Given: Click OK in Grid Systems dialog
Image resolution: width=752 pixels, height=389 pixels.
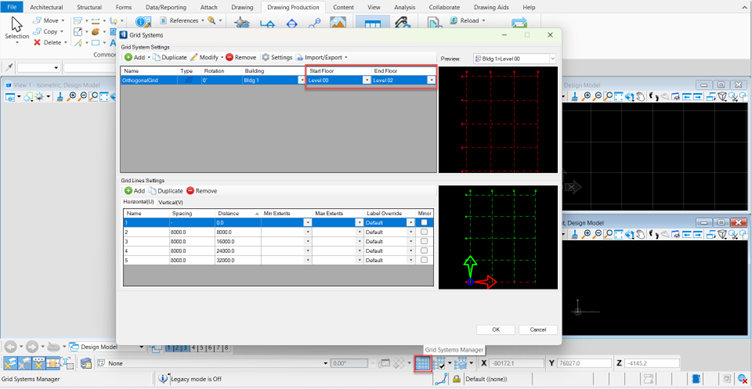Looking at the screenshot, I should 496,330.
